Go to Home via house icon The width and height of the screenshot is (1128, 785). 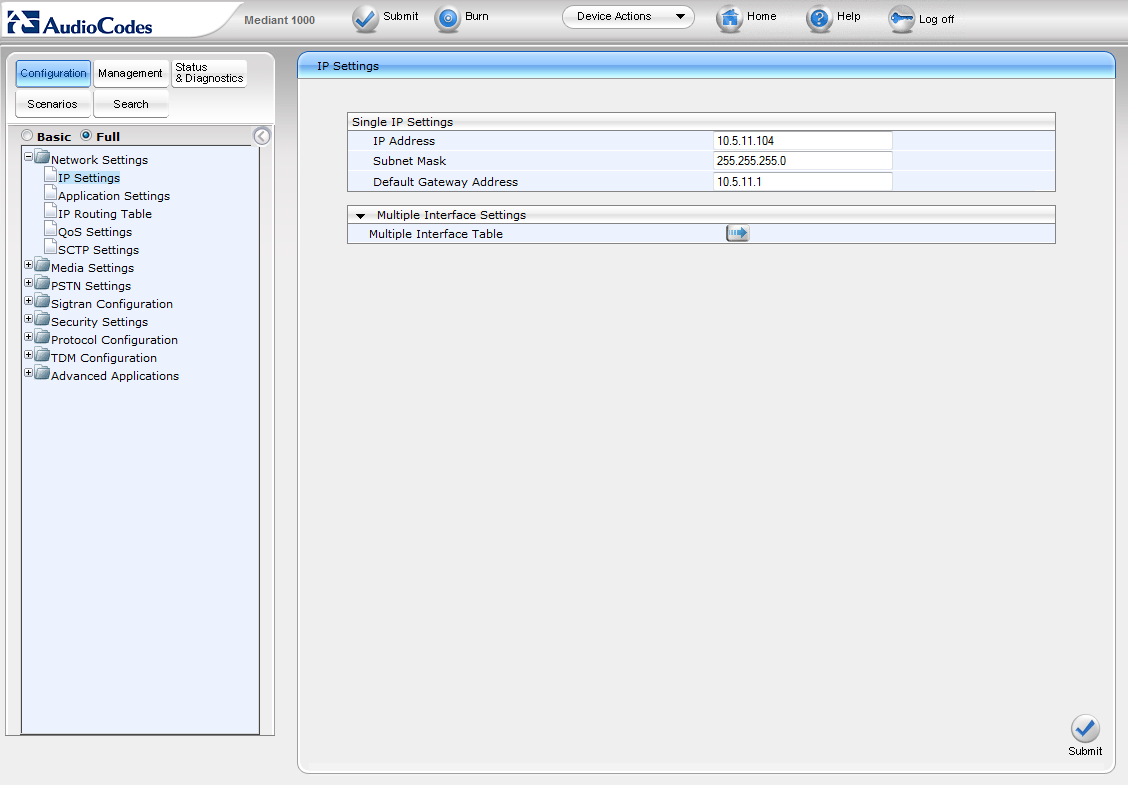[x=730, y=18]
